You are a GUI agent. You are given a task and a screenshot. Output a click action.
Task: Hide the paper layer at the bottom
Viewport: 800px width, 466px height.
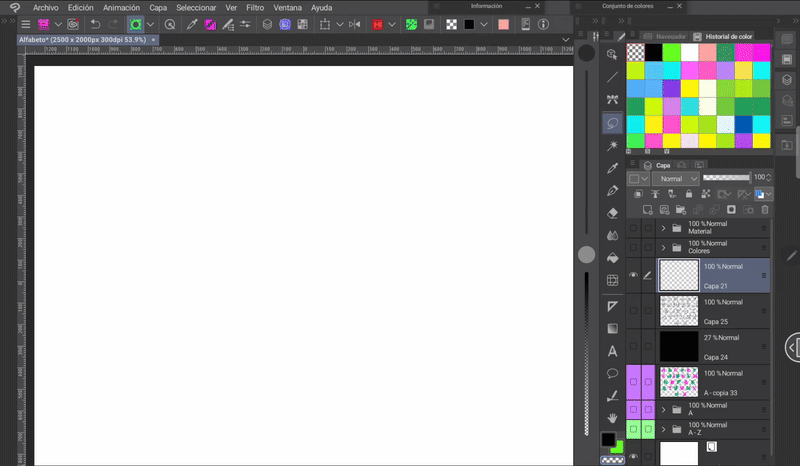pyautogui.click(x=633, y=456)
